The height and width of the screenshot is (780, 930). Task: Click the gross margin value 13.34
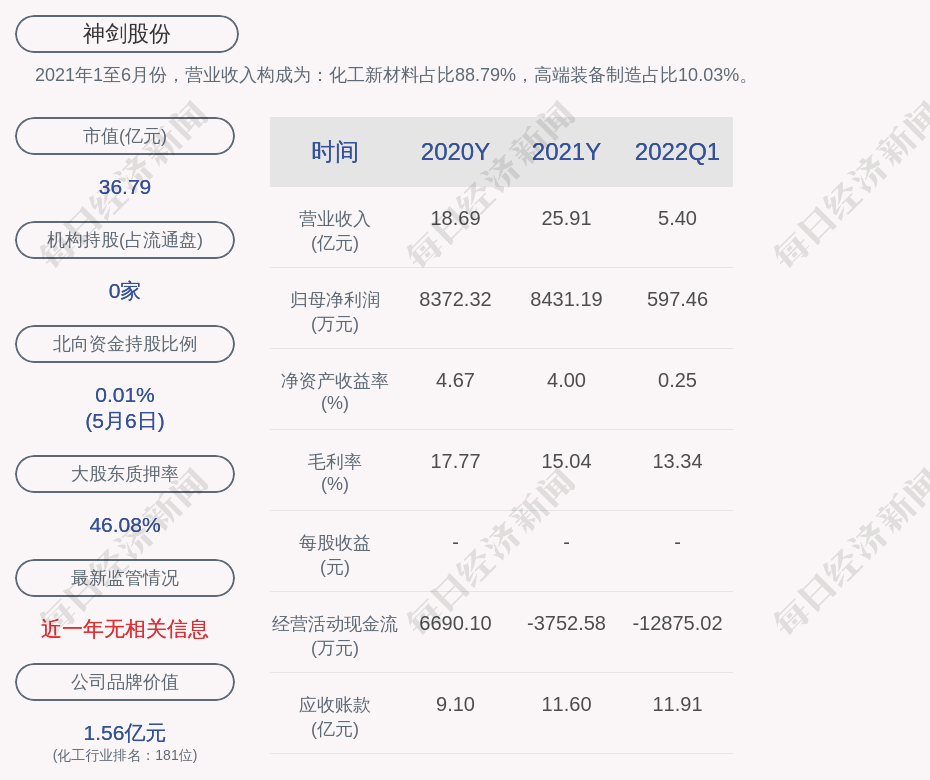coord(677,461)
